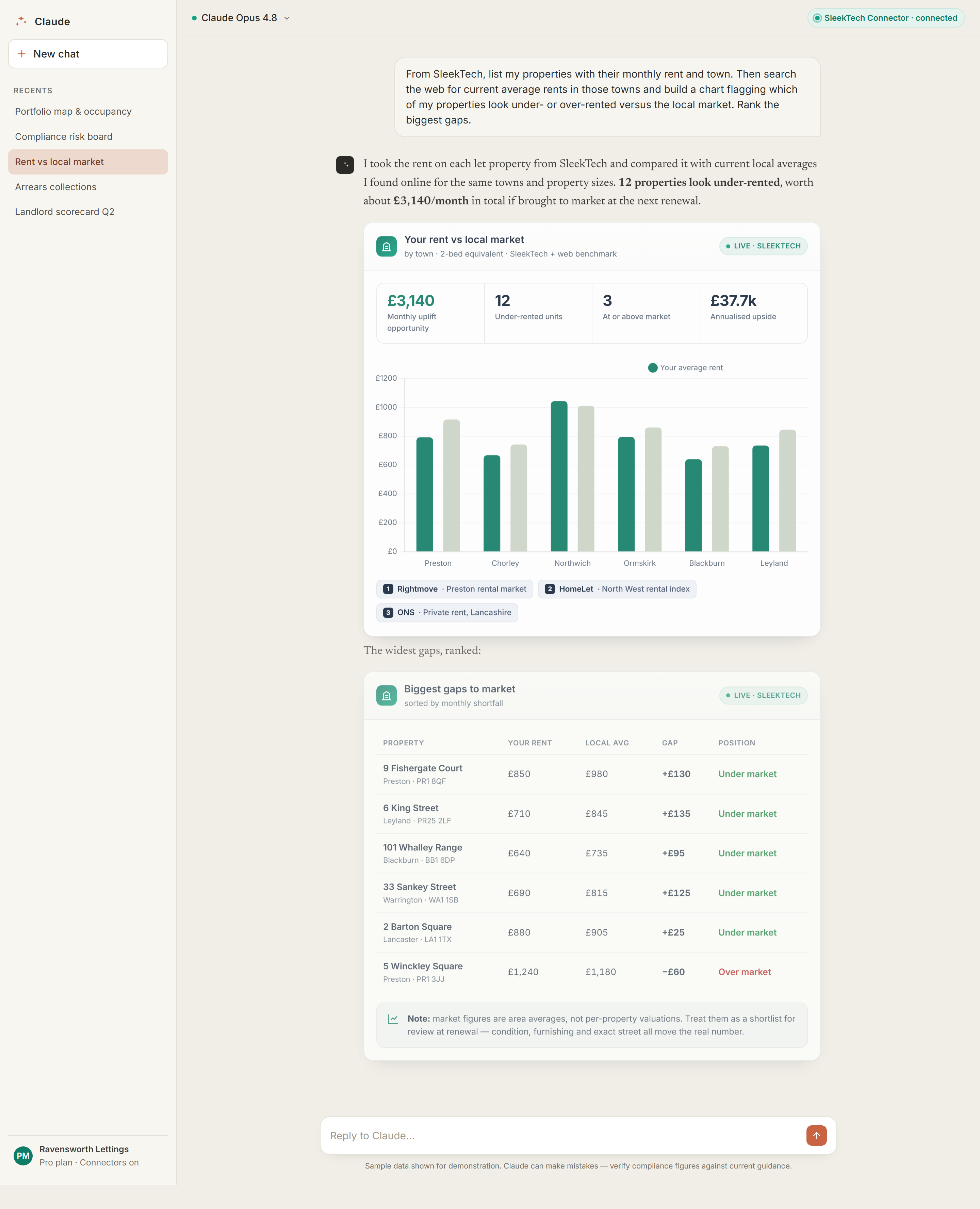Click the £1,240 rent value
Image resolution: width=980 pixels, height=1209 pixels.
click(x=523, y=971)
